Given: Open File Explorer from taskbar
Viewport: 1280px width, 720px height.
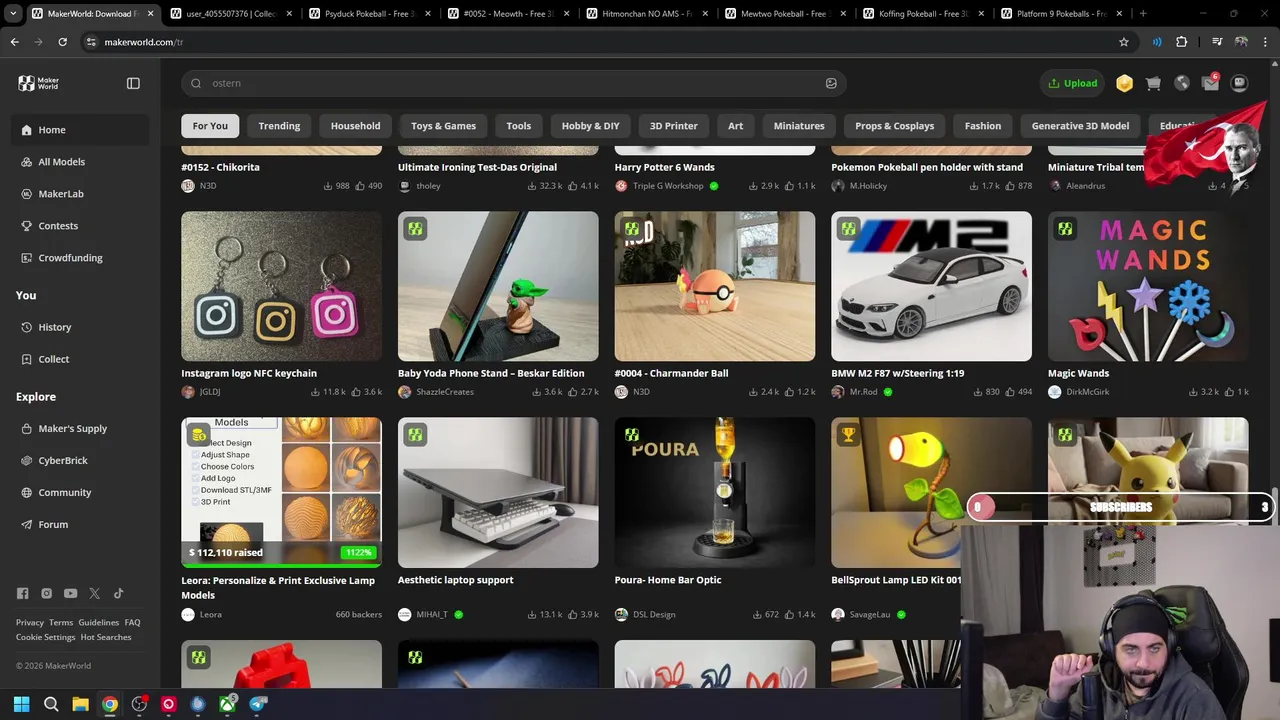Looking at the screenshot, I should coord(80,704).
